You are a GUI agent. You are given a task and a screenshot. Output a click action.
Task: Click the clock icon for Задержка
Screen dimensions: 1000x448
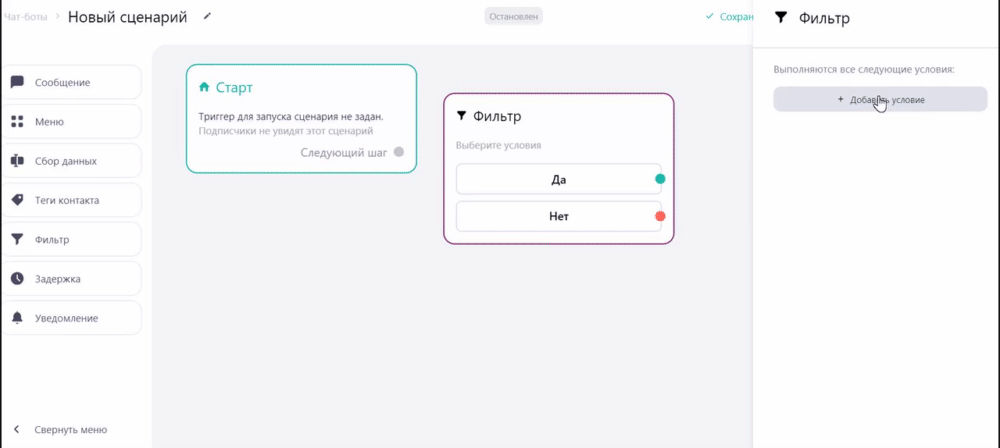(x=17, y=279)
